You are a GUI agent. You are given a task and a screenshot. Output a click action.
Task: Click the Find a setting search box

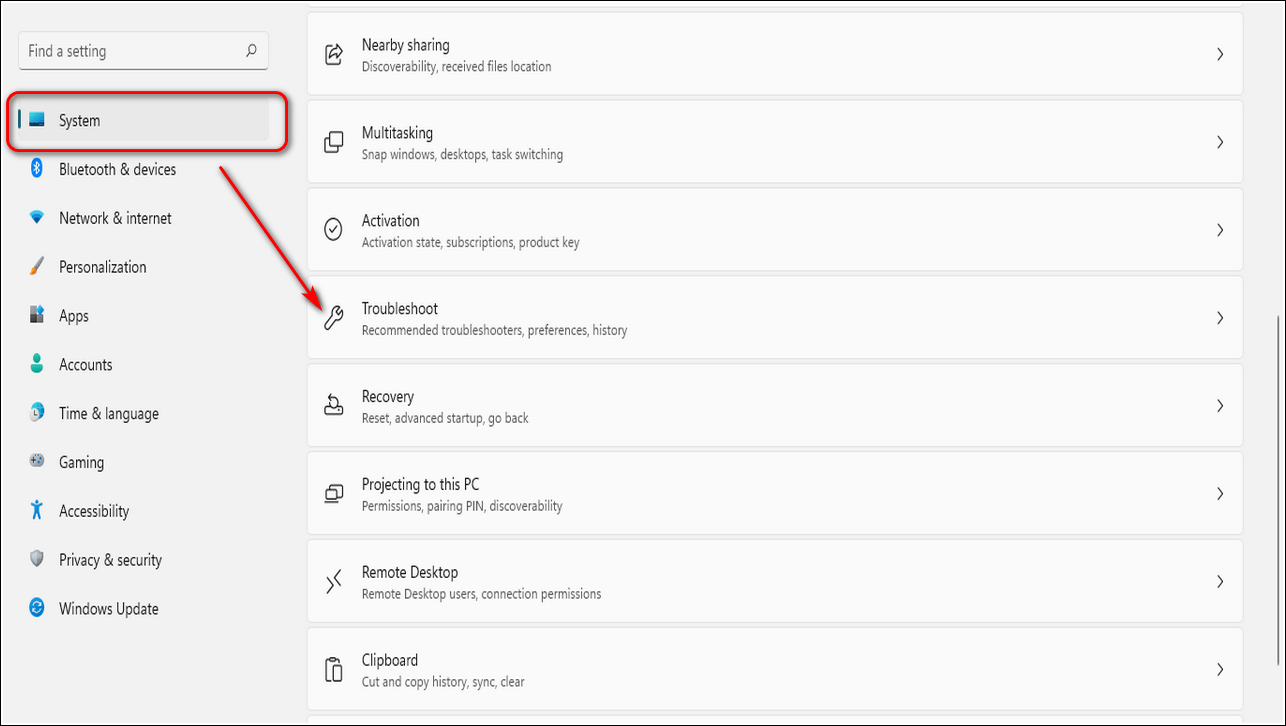pyautogui.click(x=130, y=51)
